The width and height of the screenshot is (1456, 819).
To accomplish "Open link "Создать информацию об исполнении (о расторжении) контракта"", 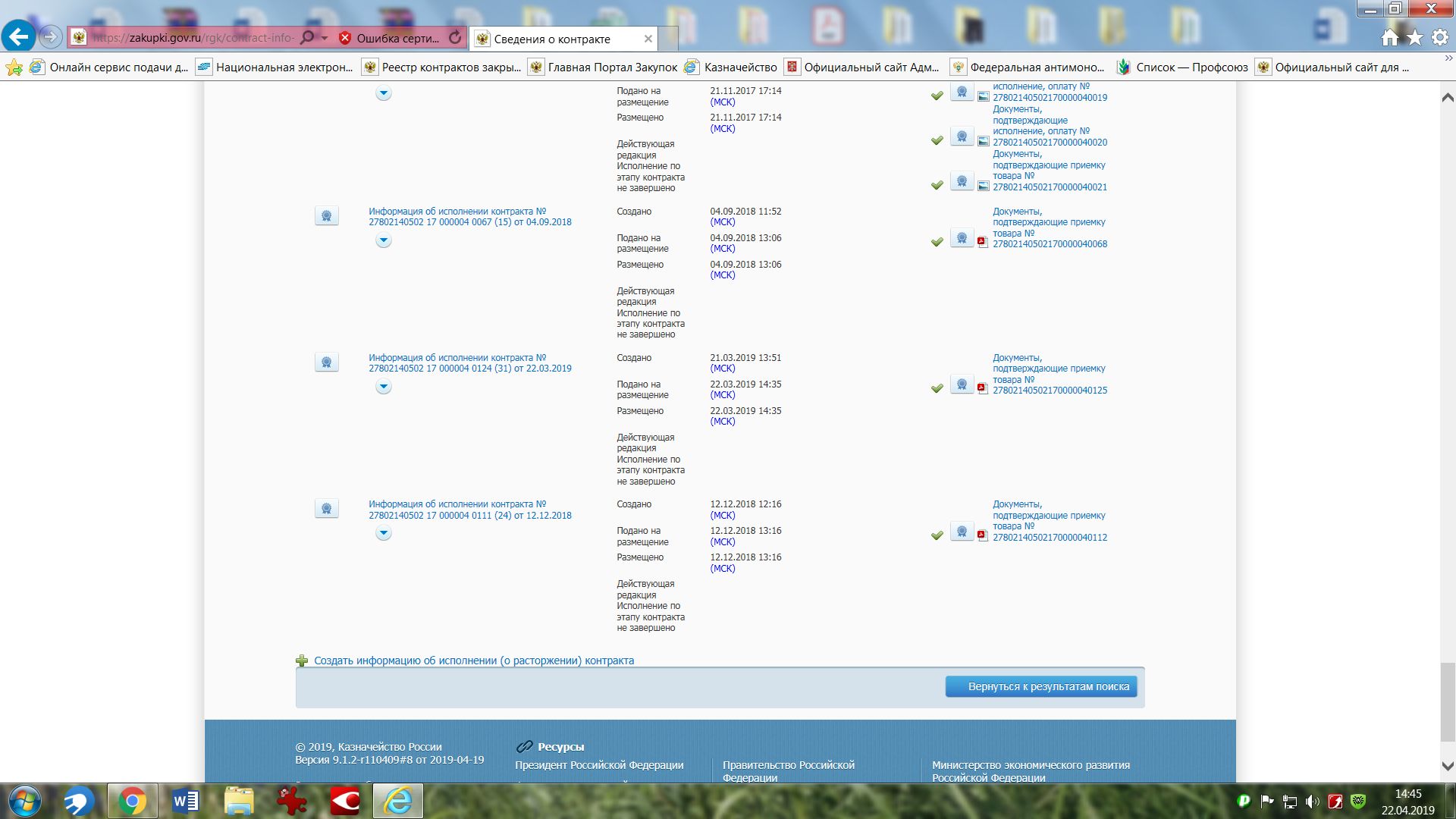I will coord(474,661).
